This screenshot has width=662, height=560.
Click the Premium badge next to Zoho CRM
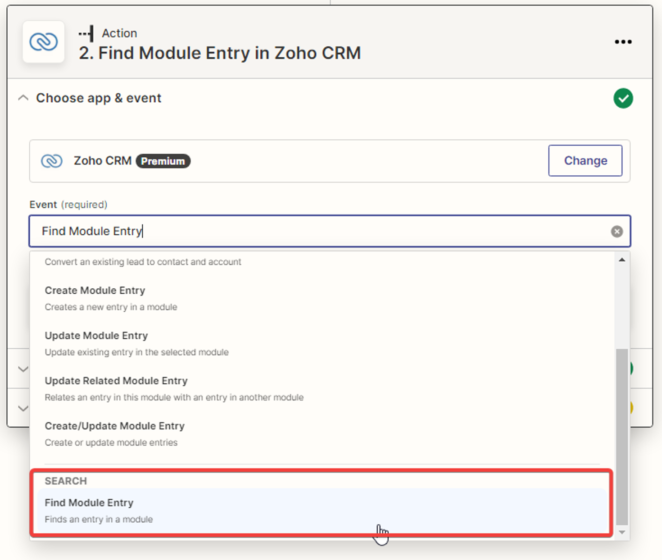click(x=163, y=161)
